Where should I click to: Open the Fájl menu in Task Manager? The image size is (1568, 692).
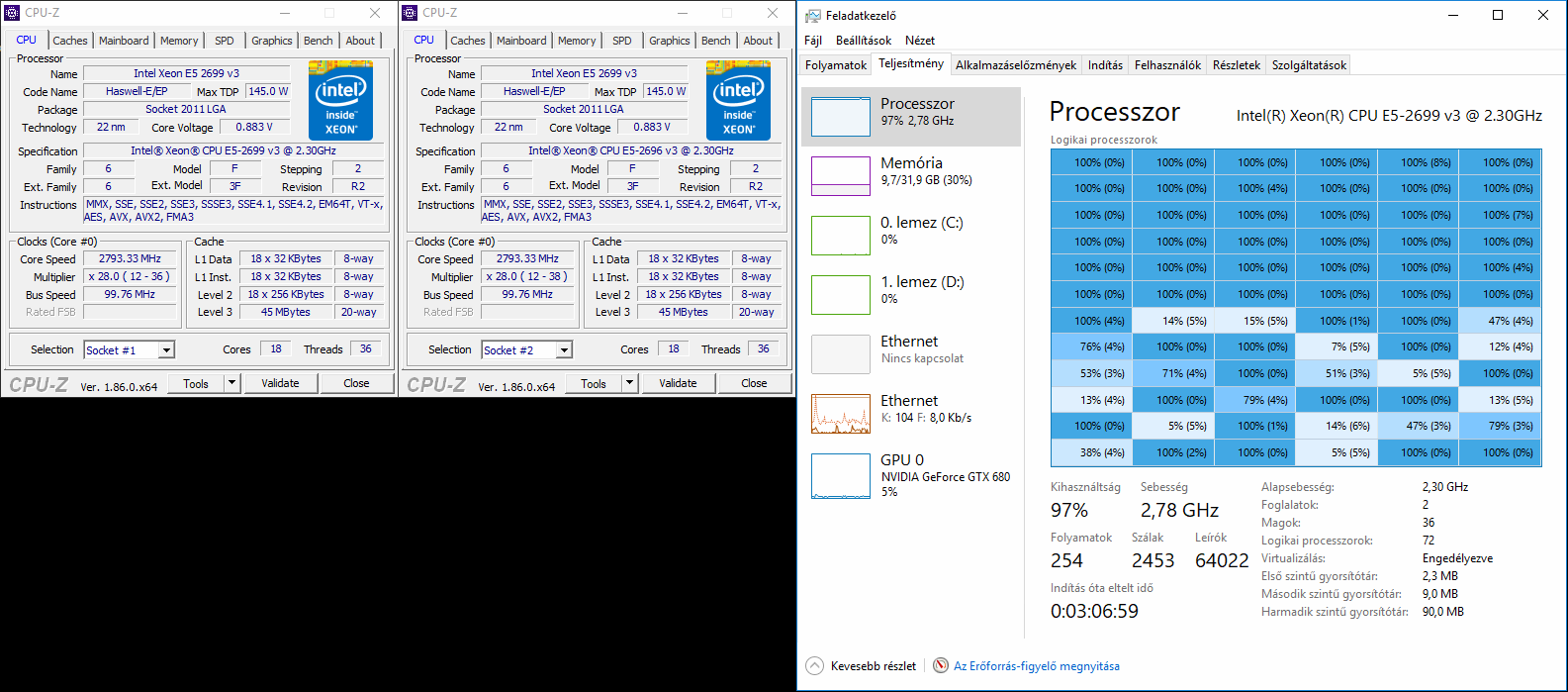[813, 41]
